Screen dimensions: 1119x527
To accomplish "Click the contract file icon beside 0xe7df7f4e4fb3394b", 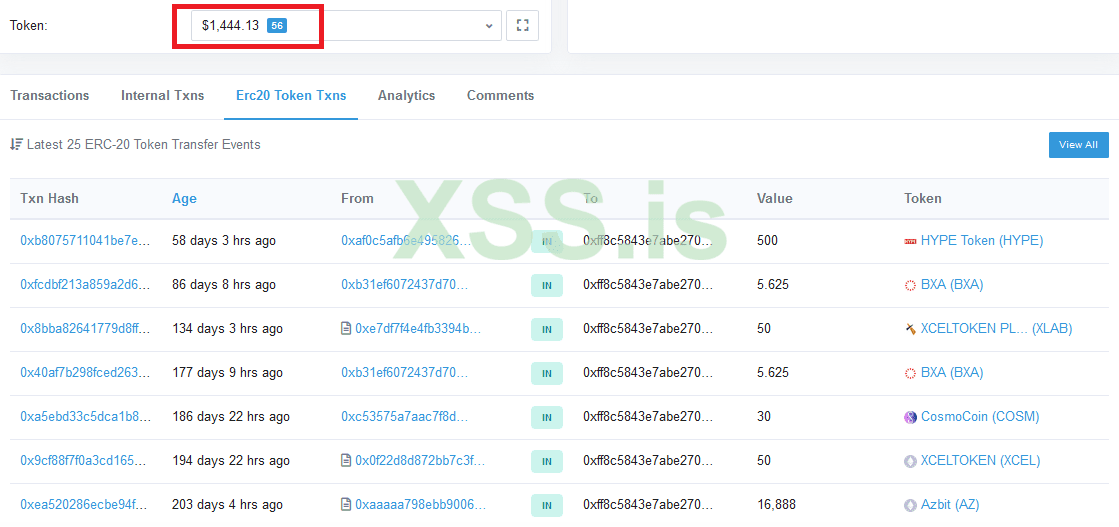I will point(346,329).
